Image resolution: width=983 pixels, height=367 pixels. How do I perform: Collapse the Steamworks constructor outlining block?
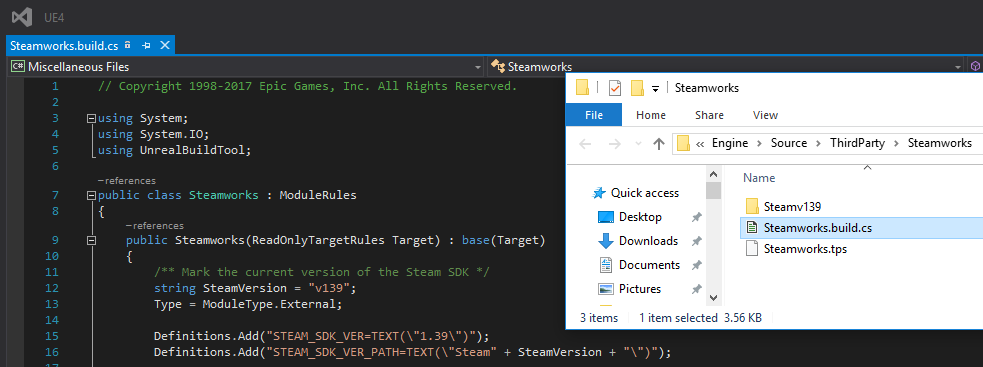click(x=92, y=240)
